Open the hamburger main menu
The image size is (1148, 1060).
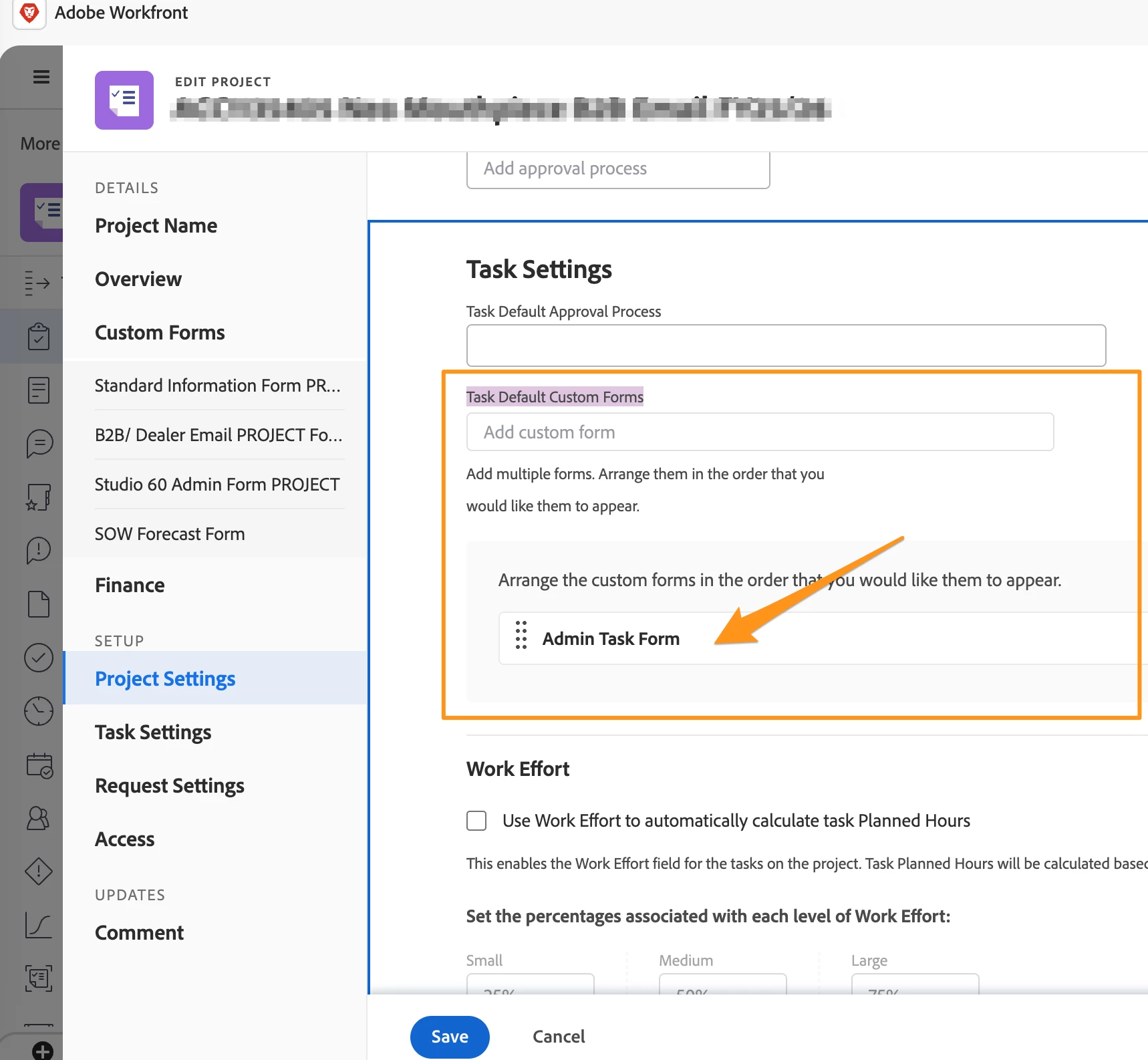click(41, 77)
